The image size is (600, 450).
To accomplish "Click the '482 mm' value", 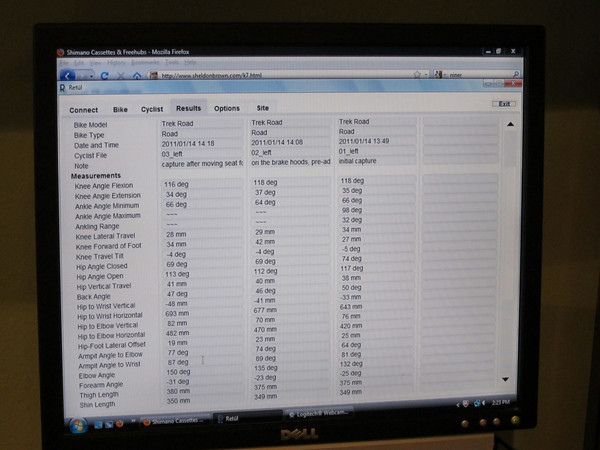I will (x=178, y=333).
